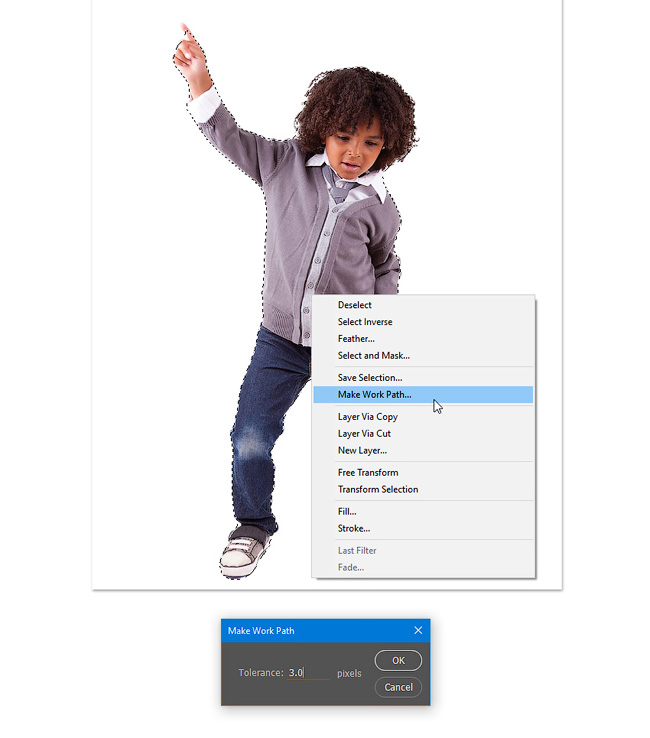Click the Tolerance value field
Screen dimensions: 650x738
pyautogui.click(x=308, y=673)
